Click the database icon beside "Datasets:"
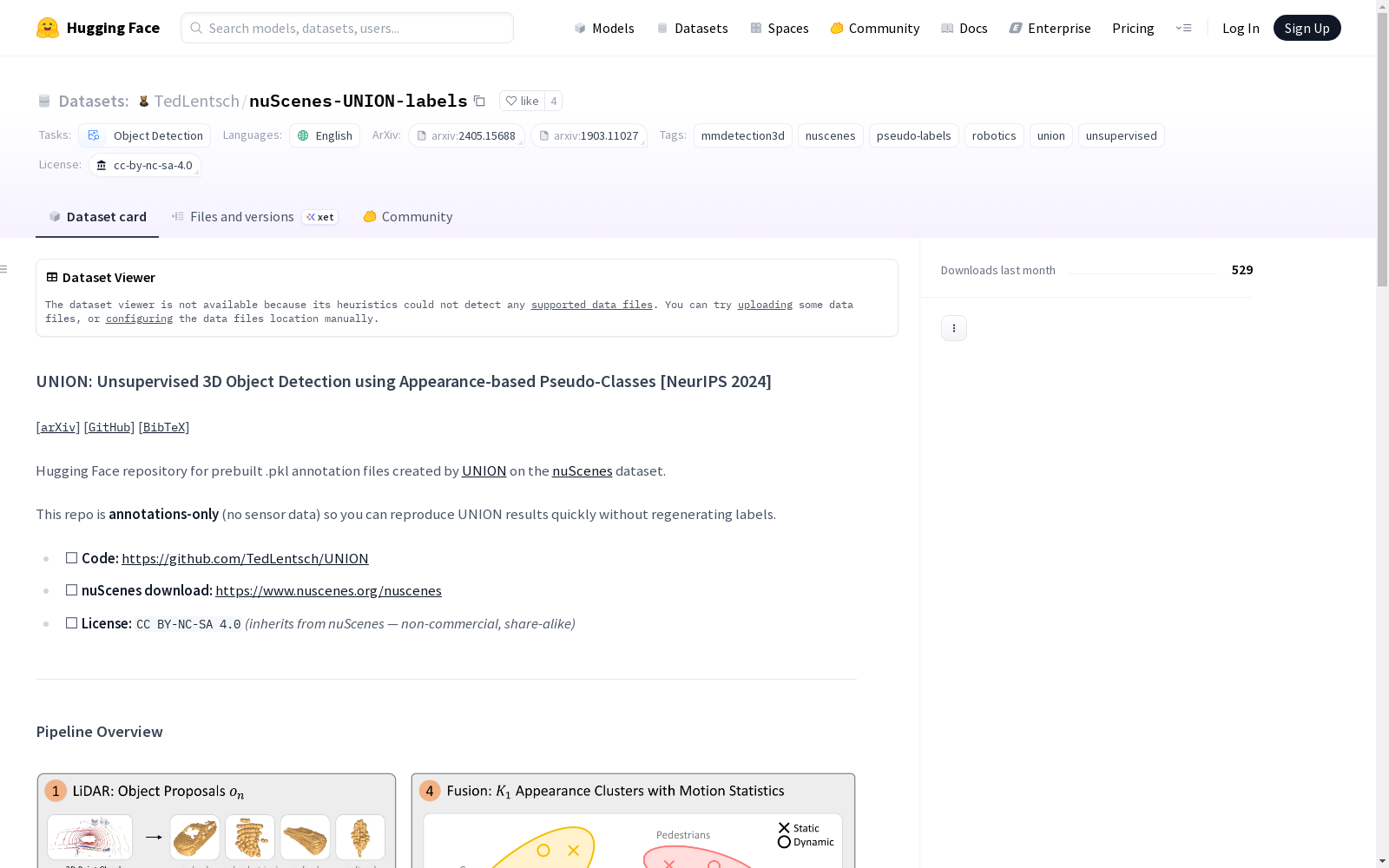 click(x=44, y=102)
